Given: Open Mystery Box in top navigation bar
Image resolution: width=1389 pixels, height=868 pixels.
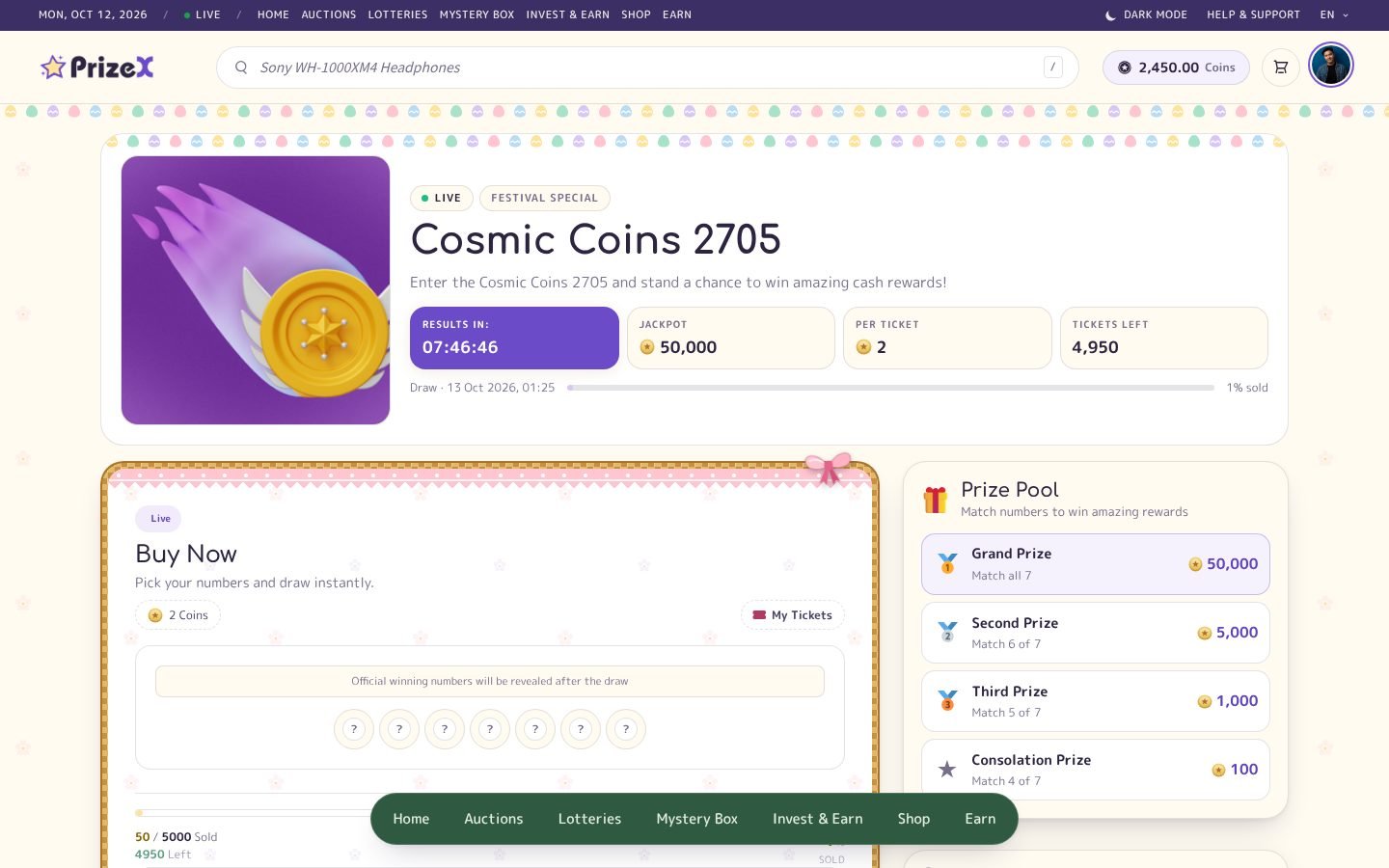Looking at the screenshot, I should coord(477,14).
